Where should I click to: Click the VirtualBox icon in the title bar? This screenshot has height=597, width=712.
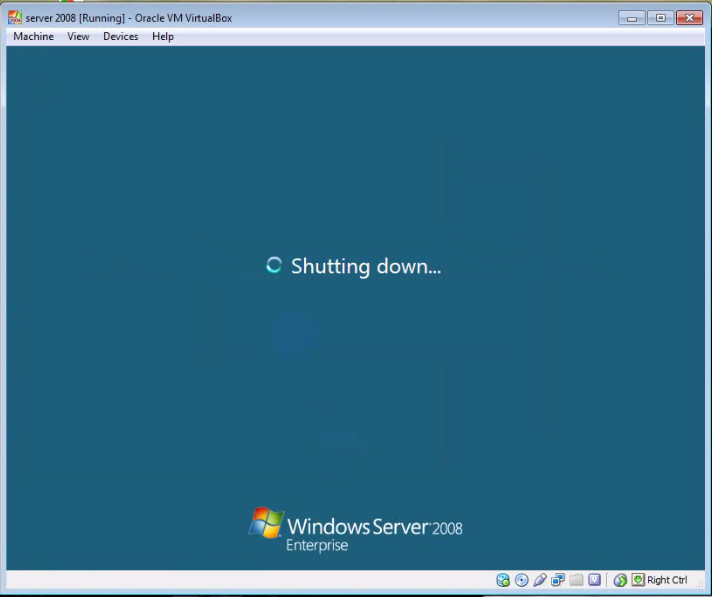click(15, 18)
